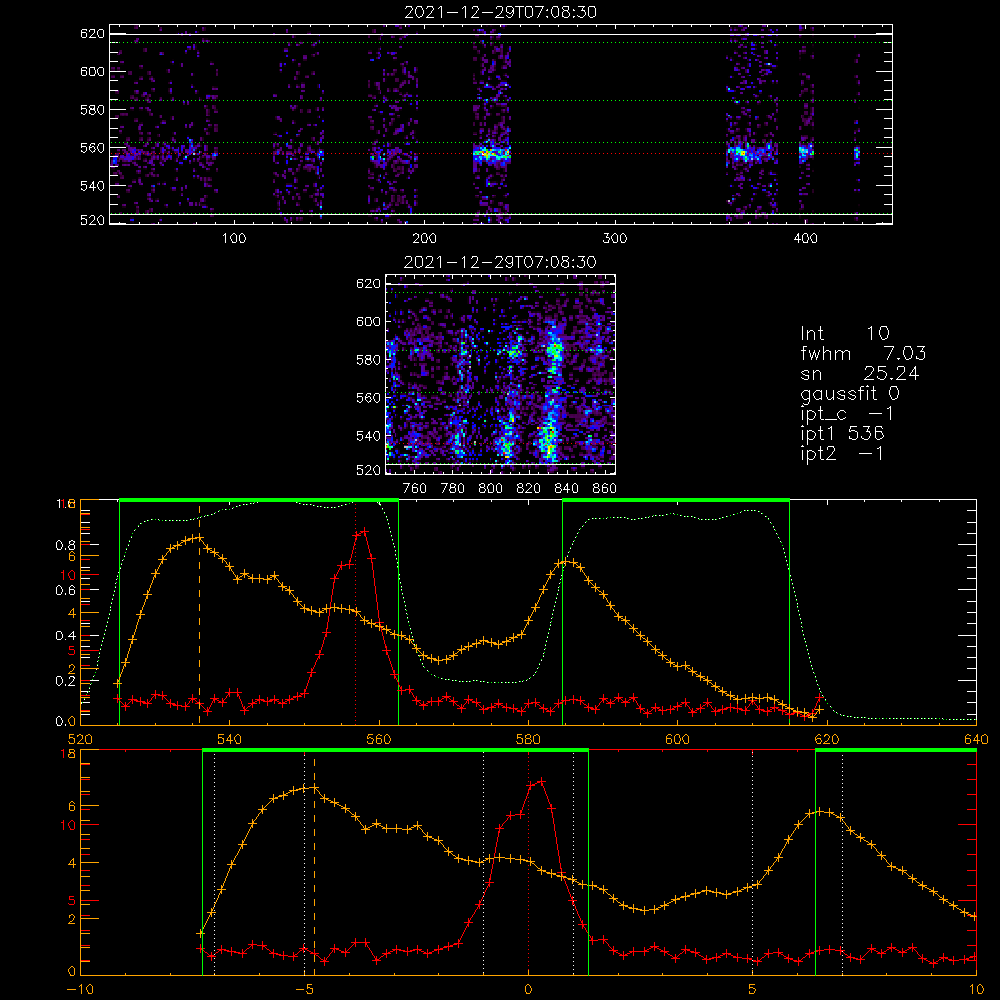This screenshot has width=1000, height=1000.
Task: Click the brightest emission blob near x=235 in top spectrogram
Action: [x=490, y=154]
